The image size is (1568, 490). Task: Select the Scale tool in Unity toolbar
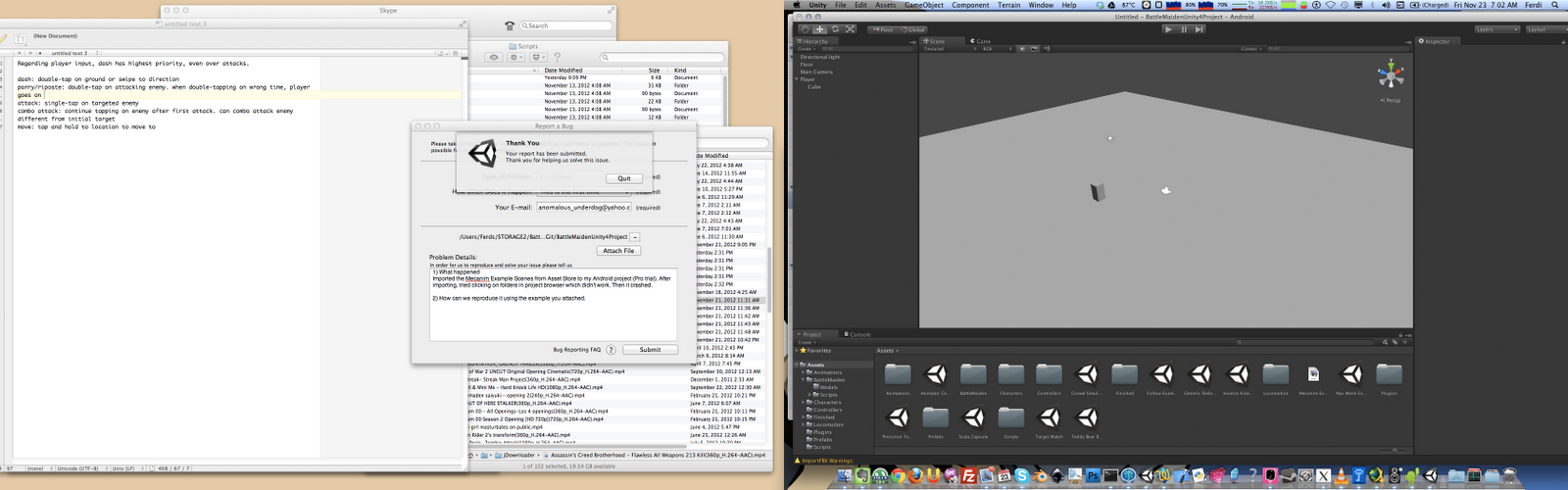pyautogui.click(x=850, y=29)
